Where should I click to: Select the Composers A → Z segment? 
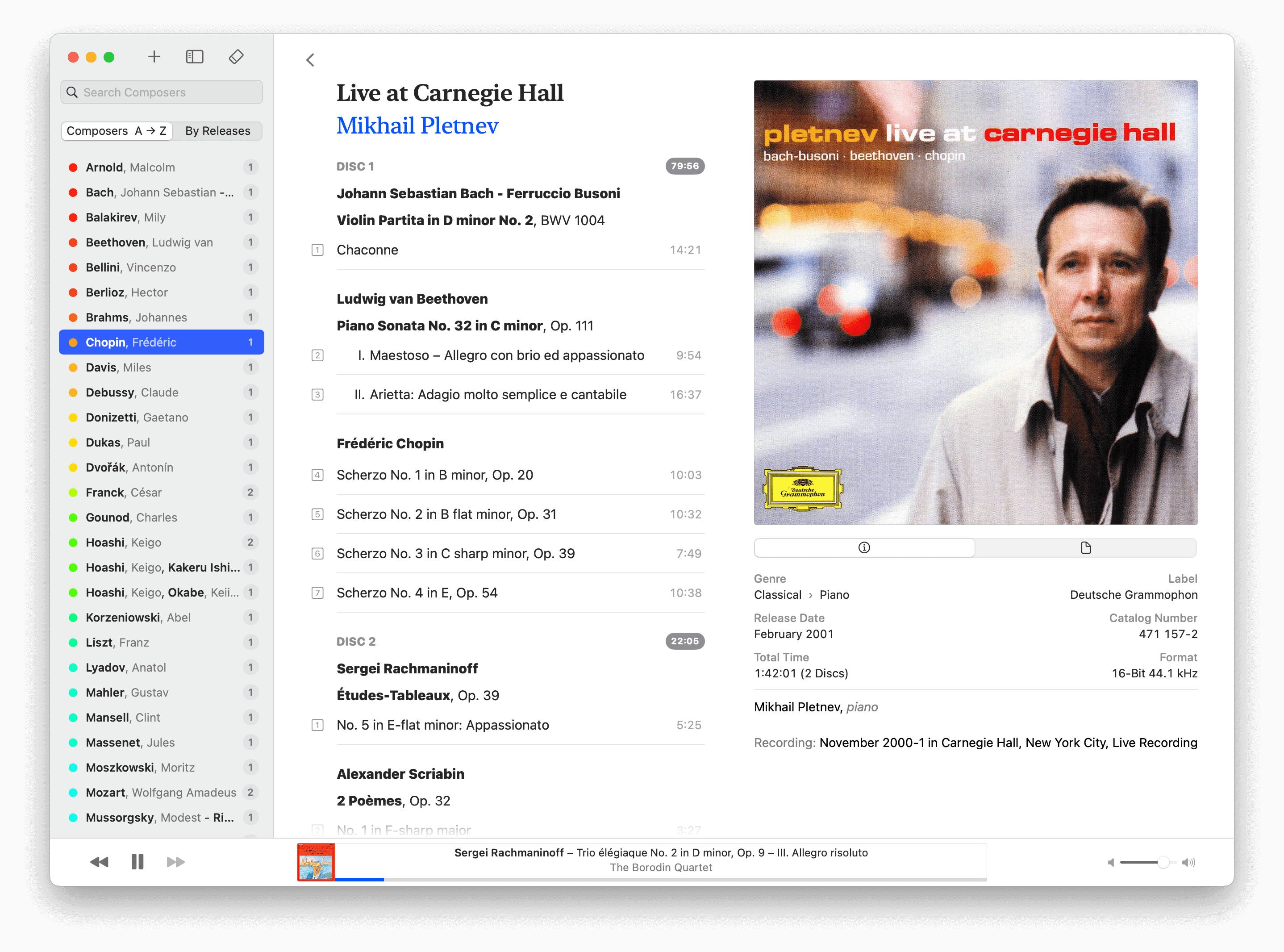click(117, 131)
